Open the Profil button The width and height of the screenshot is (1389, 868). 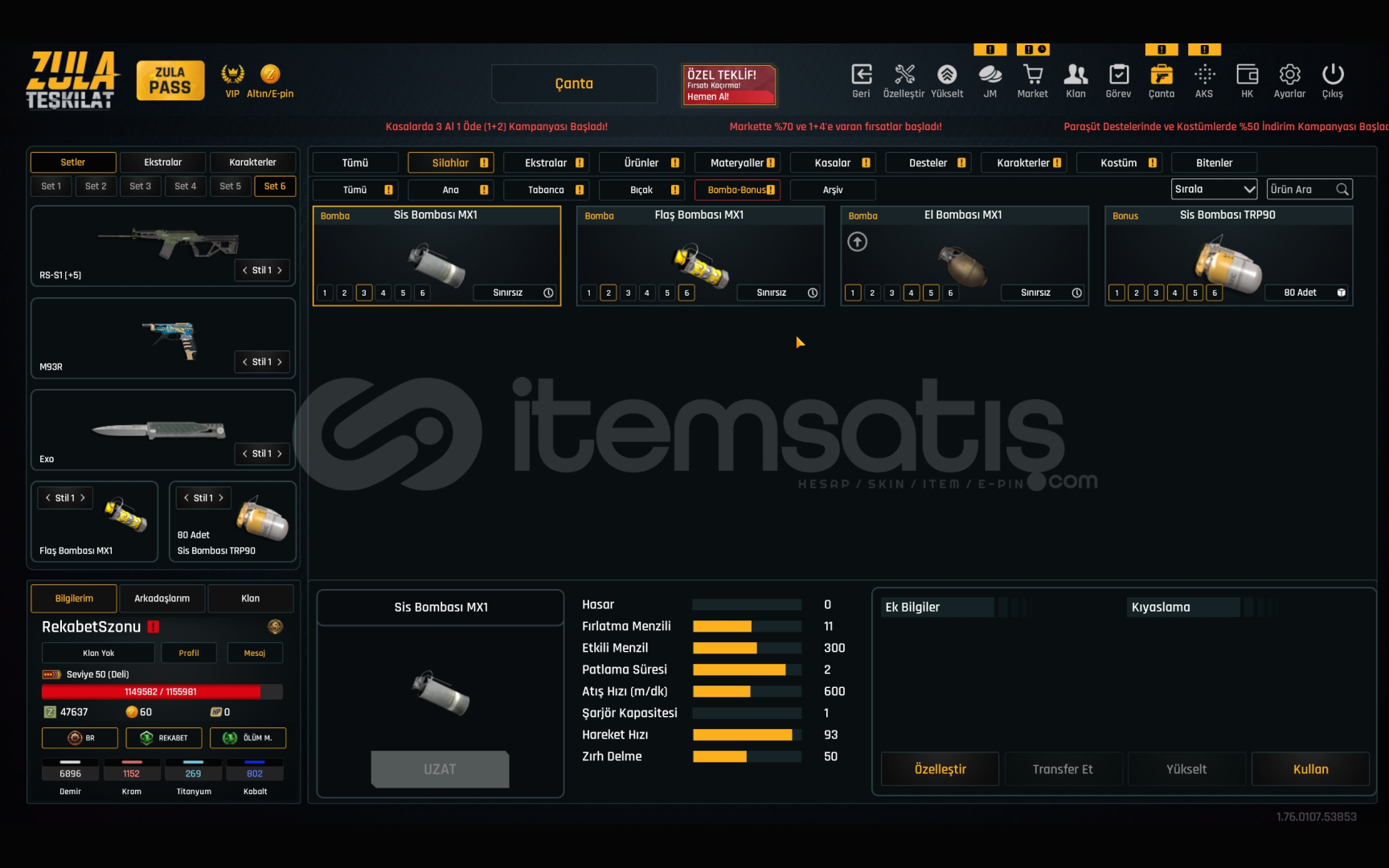coord(189,653)
